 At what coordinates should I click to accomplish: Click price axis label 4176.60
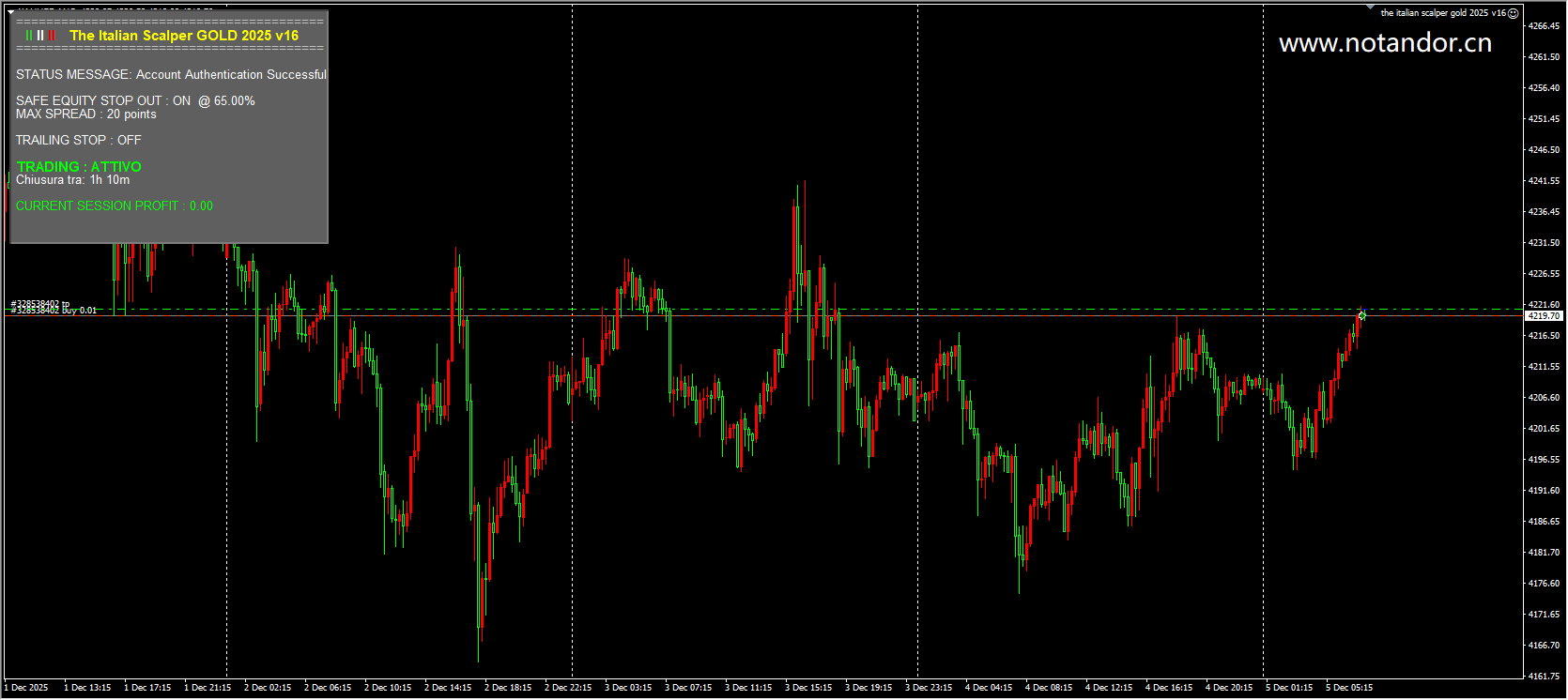pyautogui.click(x=1544, y=584)
